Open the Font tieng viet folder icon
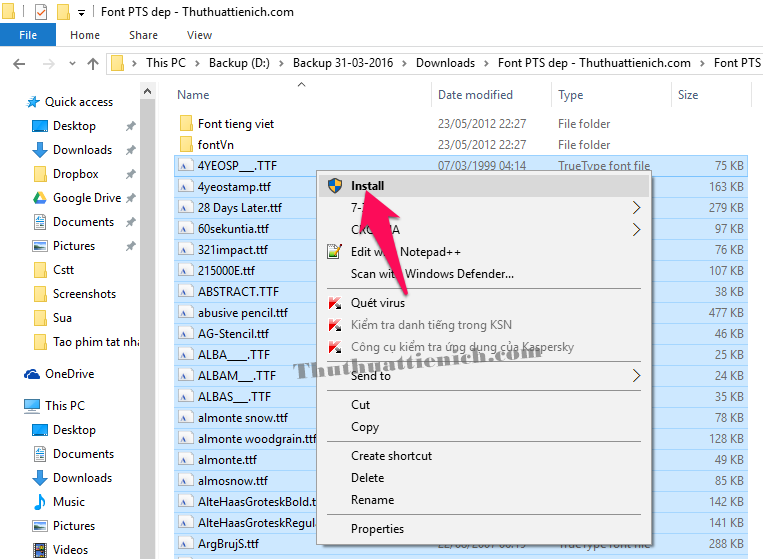The width and height of the screenshot is (763, 559). (185, 124)
